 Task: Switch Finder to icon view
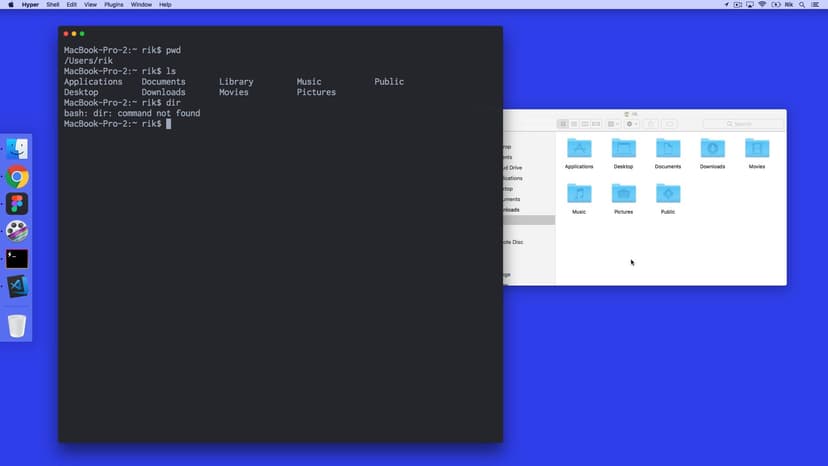pos(563,124)
